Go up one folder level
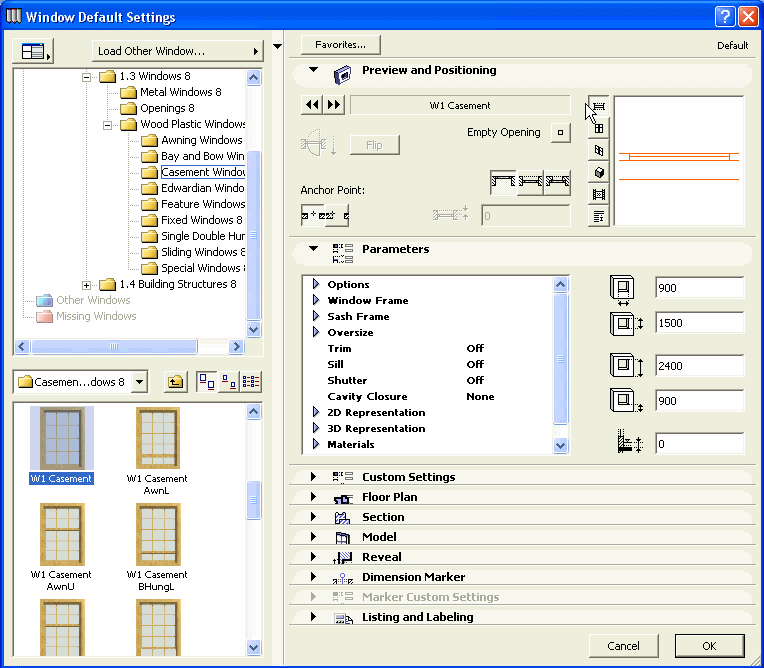This screenshot has height=668, width=764. pos(175,381)
